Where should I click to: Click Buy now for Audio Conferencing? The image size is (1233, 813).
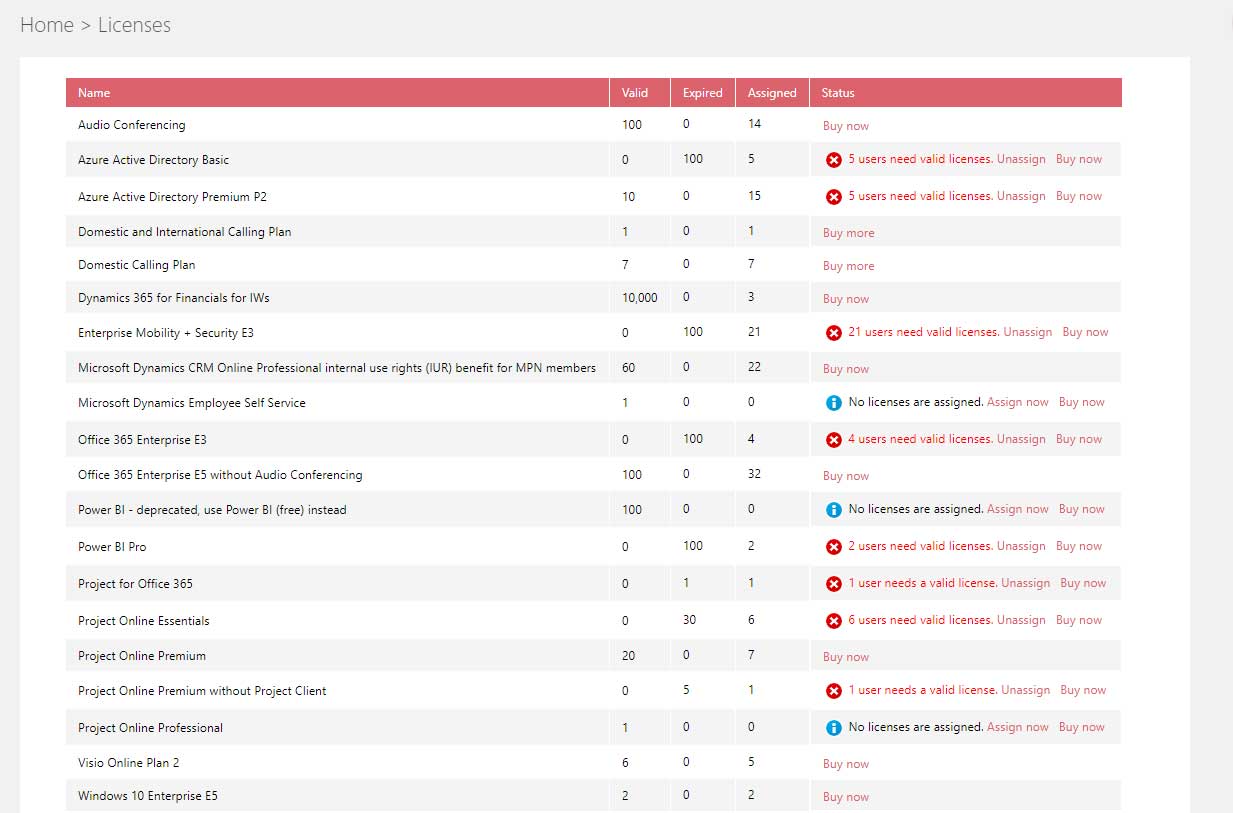coord(845,126)
